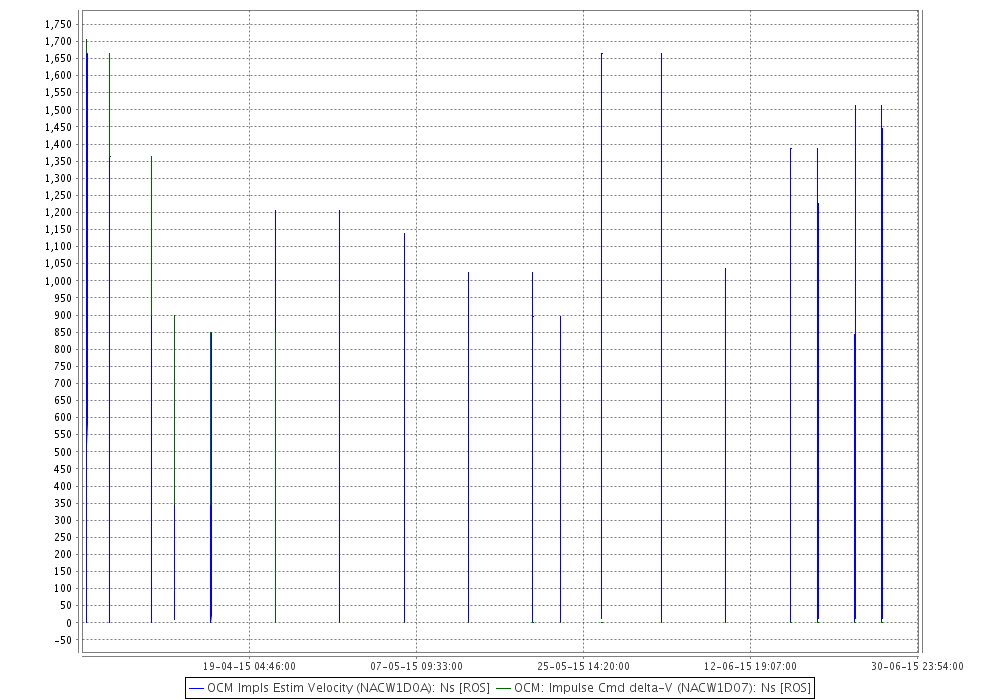Click the 250 y-axis label
The height and width of the screenshot is (700, 1000).
[64, 537]
